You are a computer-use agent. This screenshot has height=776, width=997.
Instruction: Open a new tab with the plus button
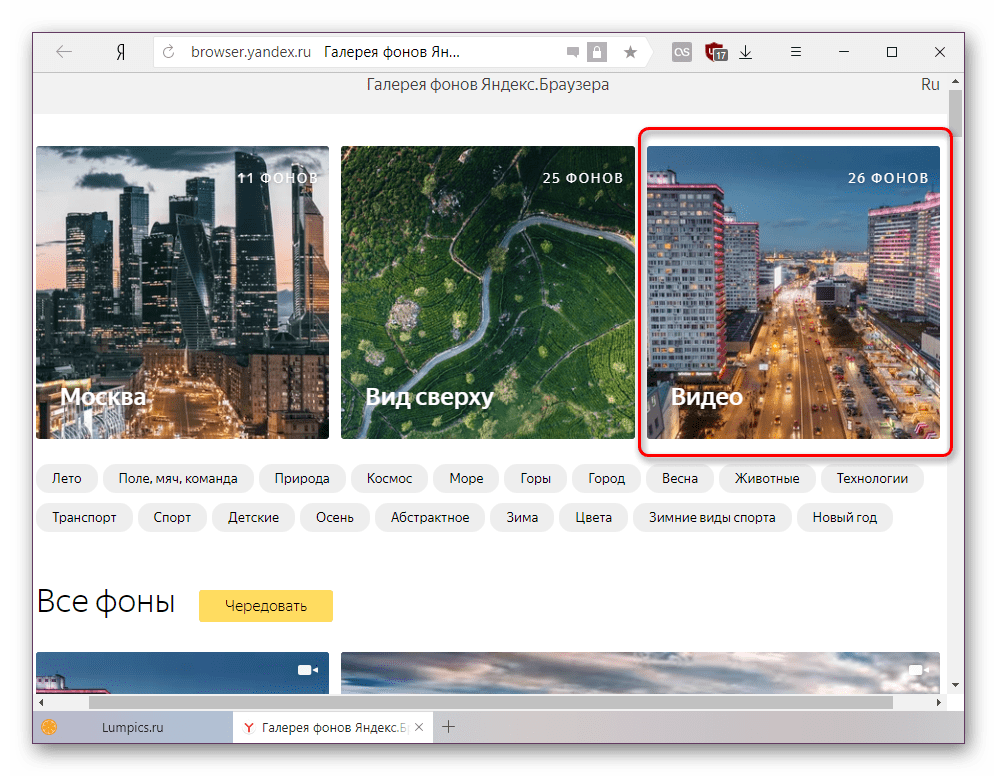pyautogui.click(x=449, y=727)
